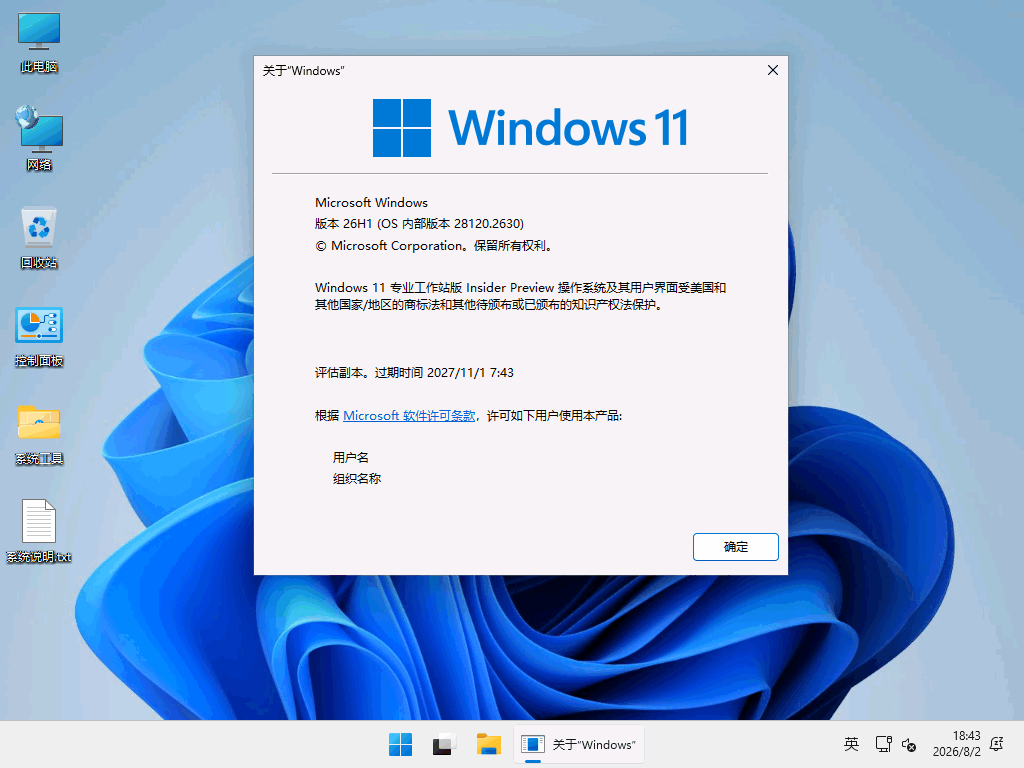The image size is (1024, 768).
Task: Select the 系统说明.txt file icon
Action: 39,531
